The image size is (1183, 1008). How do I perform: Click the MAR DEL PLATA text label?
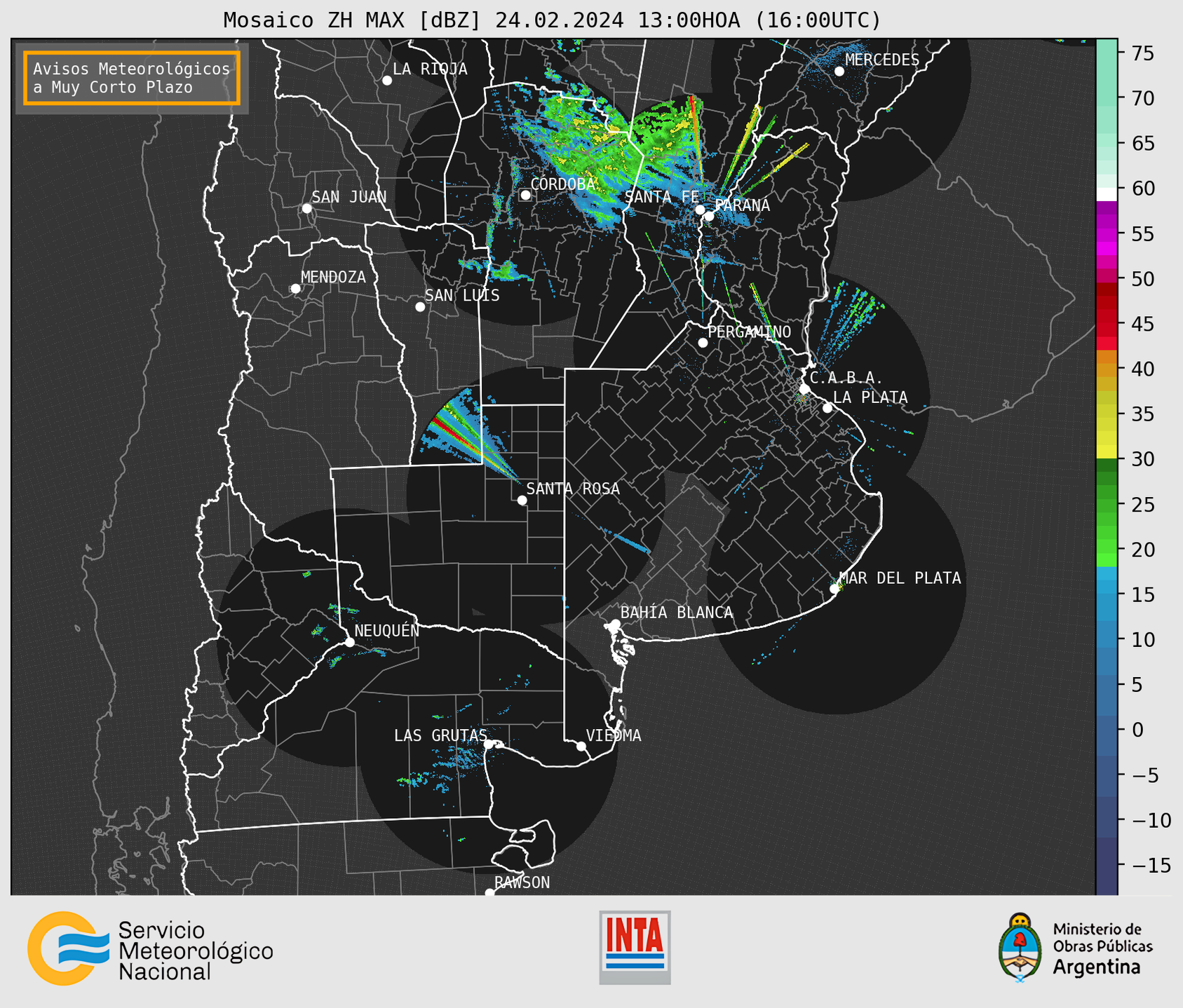click(900, 578)
